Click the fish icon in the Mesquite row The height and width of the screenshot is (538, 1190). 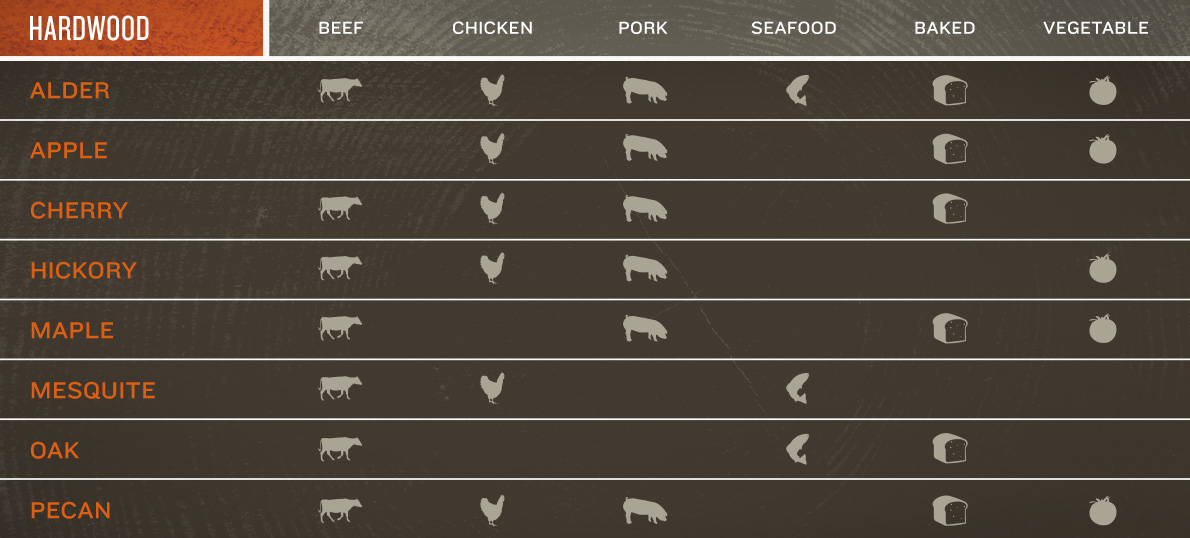click(796, 388)
